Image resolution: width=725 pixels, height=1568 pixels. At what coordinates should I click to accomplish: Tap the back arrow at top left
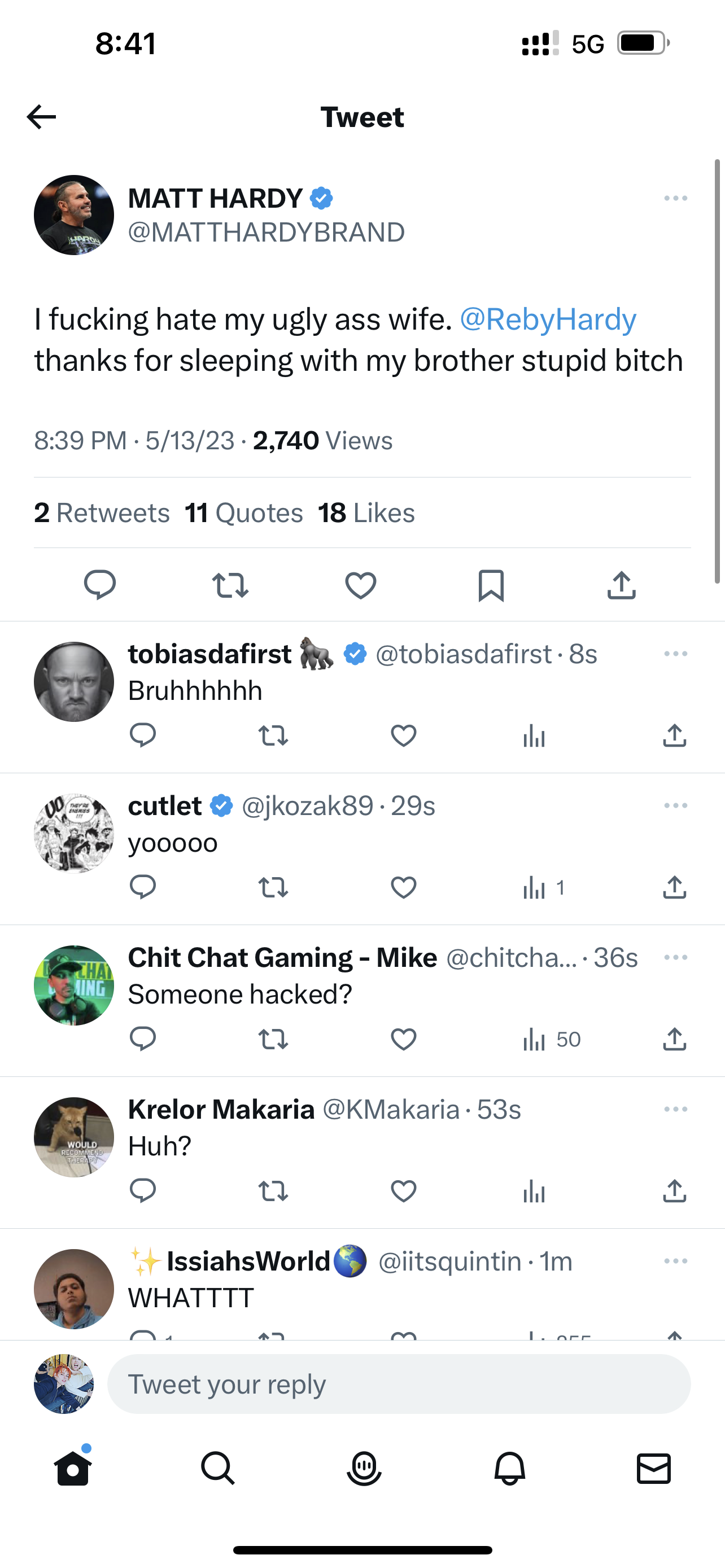(x=41, y=117)
